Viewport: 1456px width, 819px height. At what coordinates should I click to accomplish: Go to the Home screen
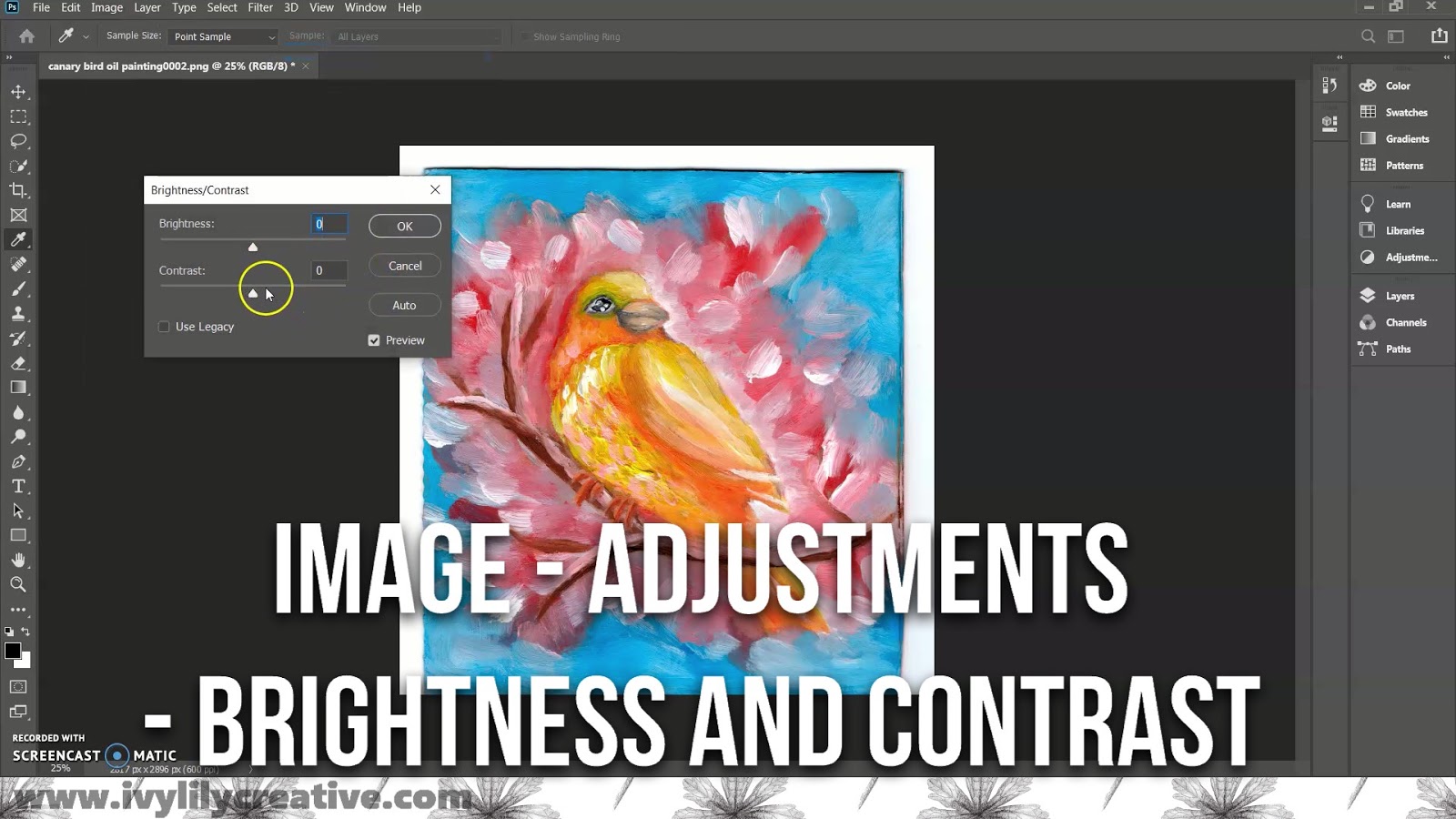pos(26,36)
